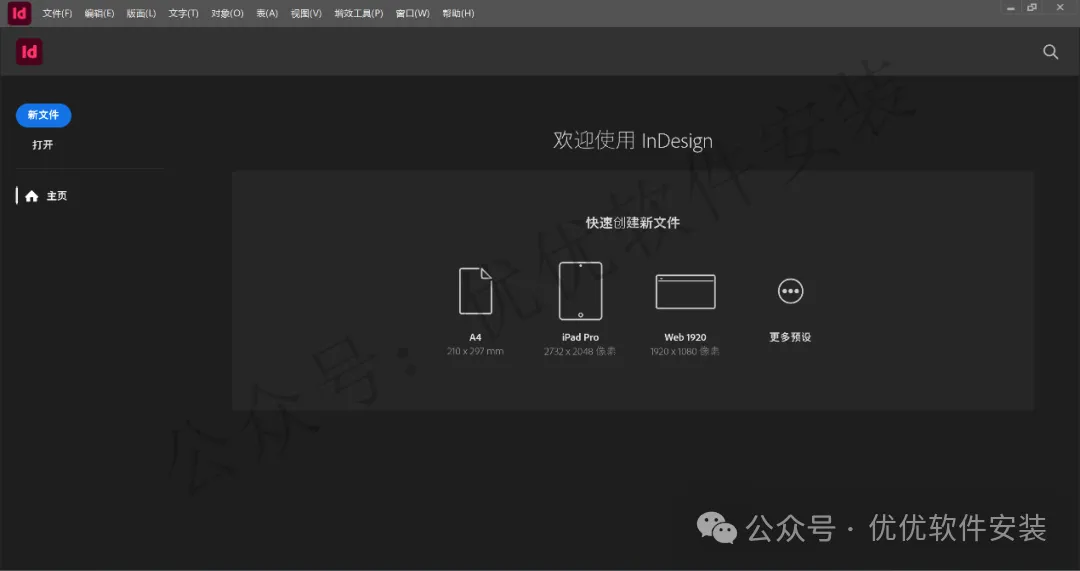Open the search magnifier icon
This screenshot has width=1080, height=571.
tap(1050, 52)
